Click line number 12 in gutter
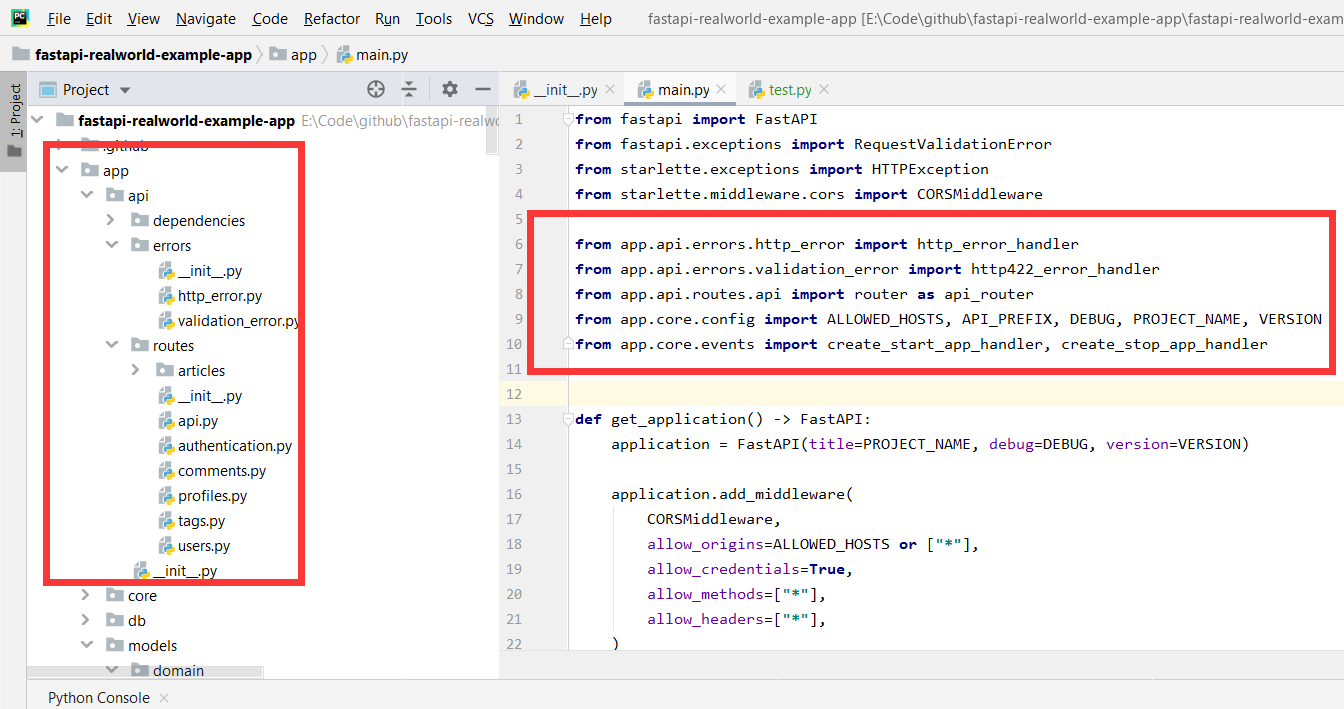 coord(515,394)
